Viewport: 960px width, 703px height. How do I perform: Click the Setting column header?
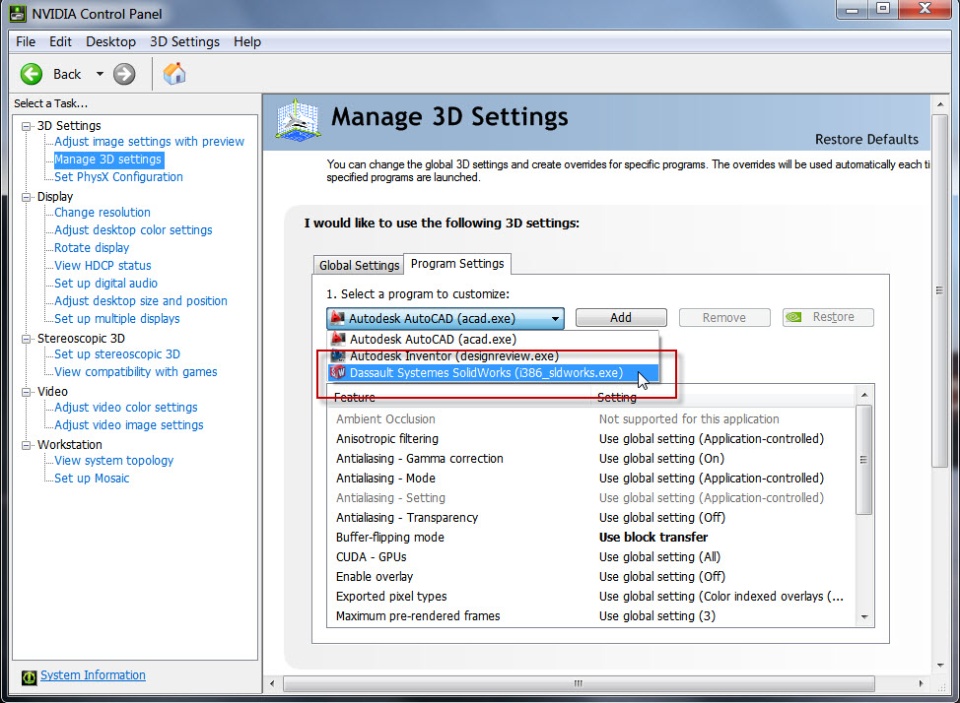pos(722,397)
